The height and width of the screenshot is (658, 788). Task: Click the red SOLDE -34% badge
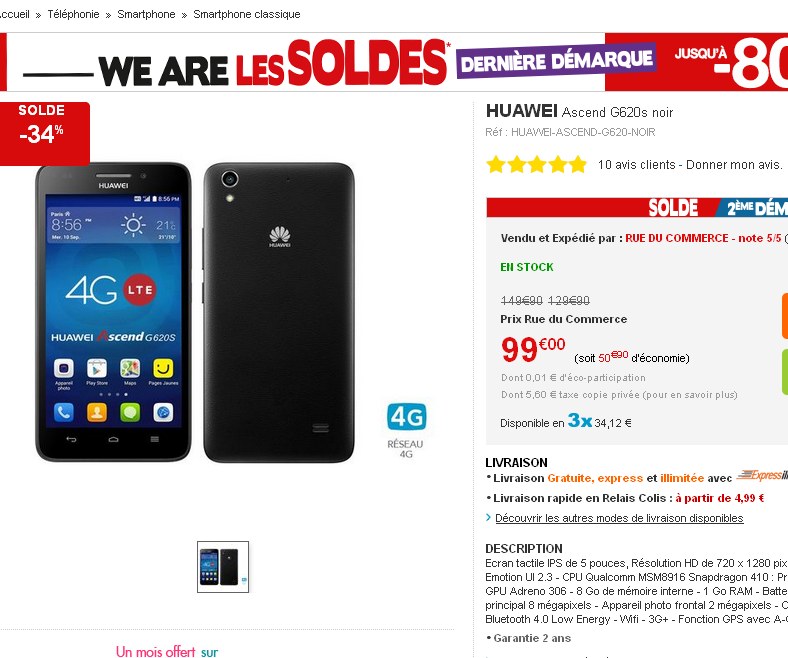point(44,134)
